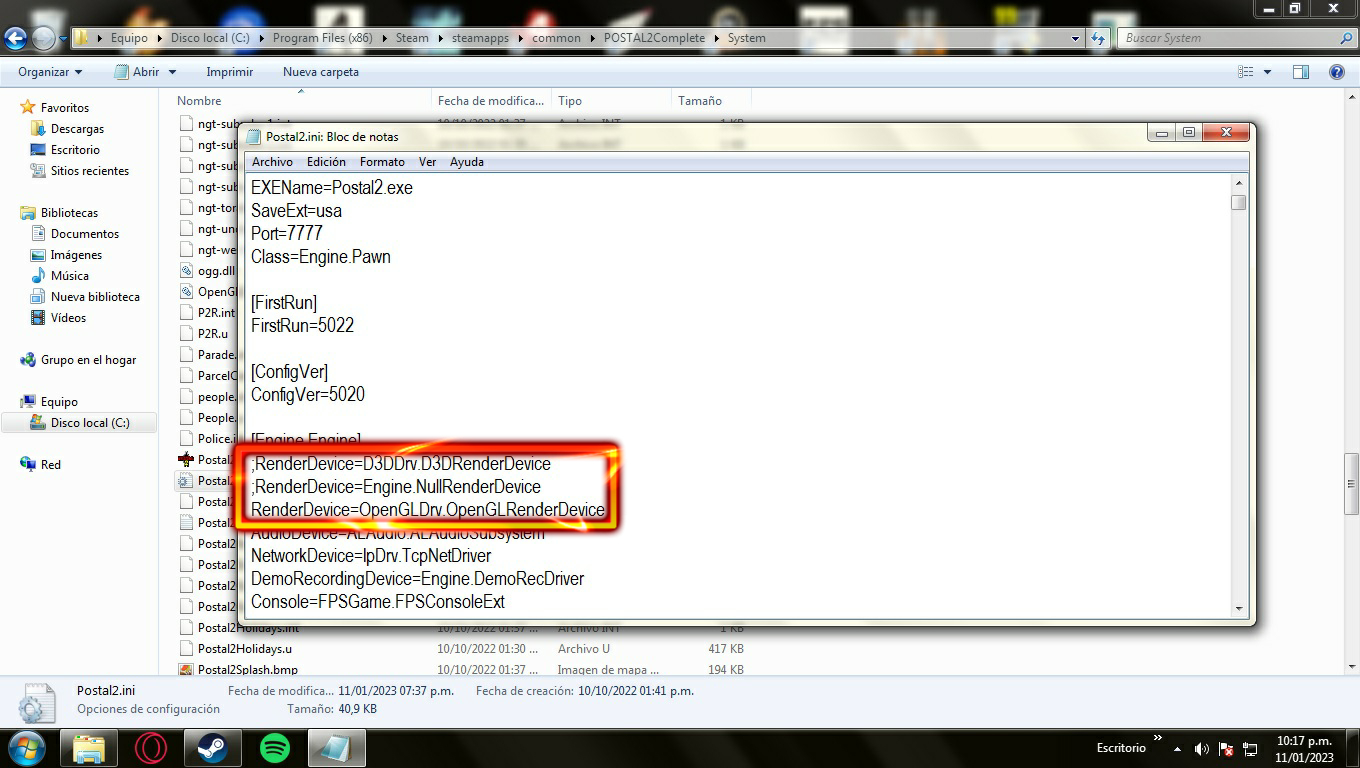
Task: Click the network icon in the system tray
Action: point(1250,749)
